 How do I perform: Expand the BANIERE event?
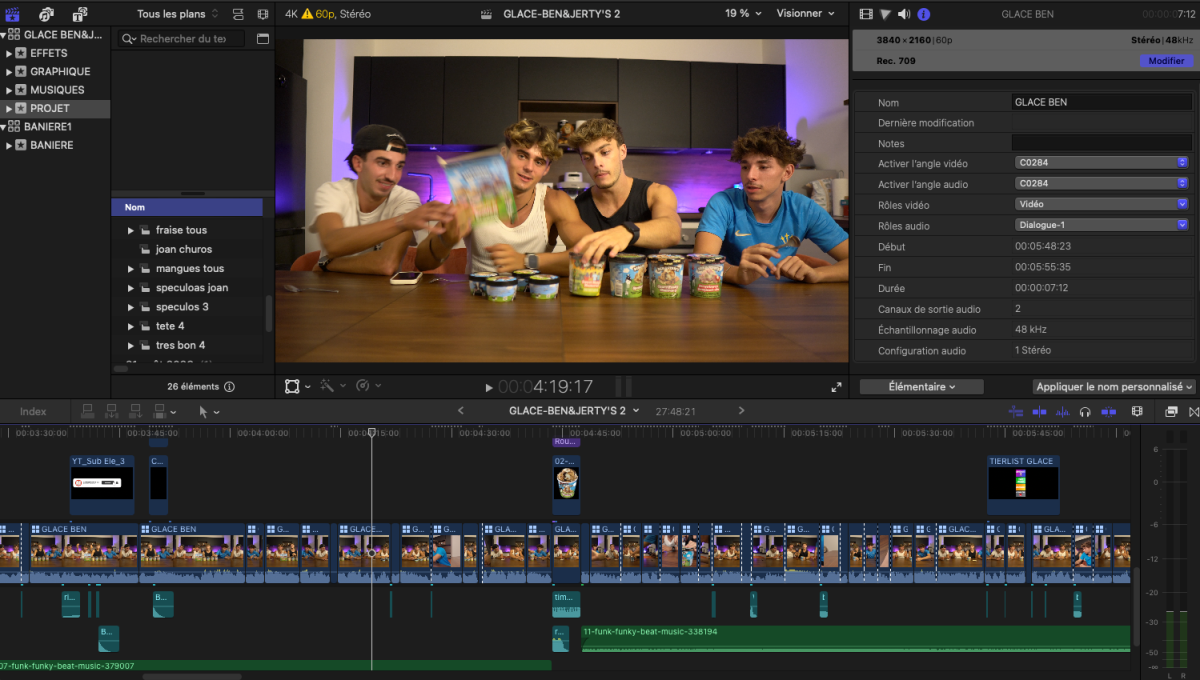point(9,145)
